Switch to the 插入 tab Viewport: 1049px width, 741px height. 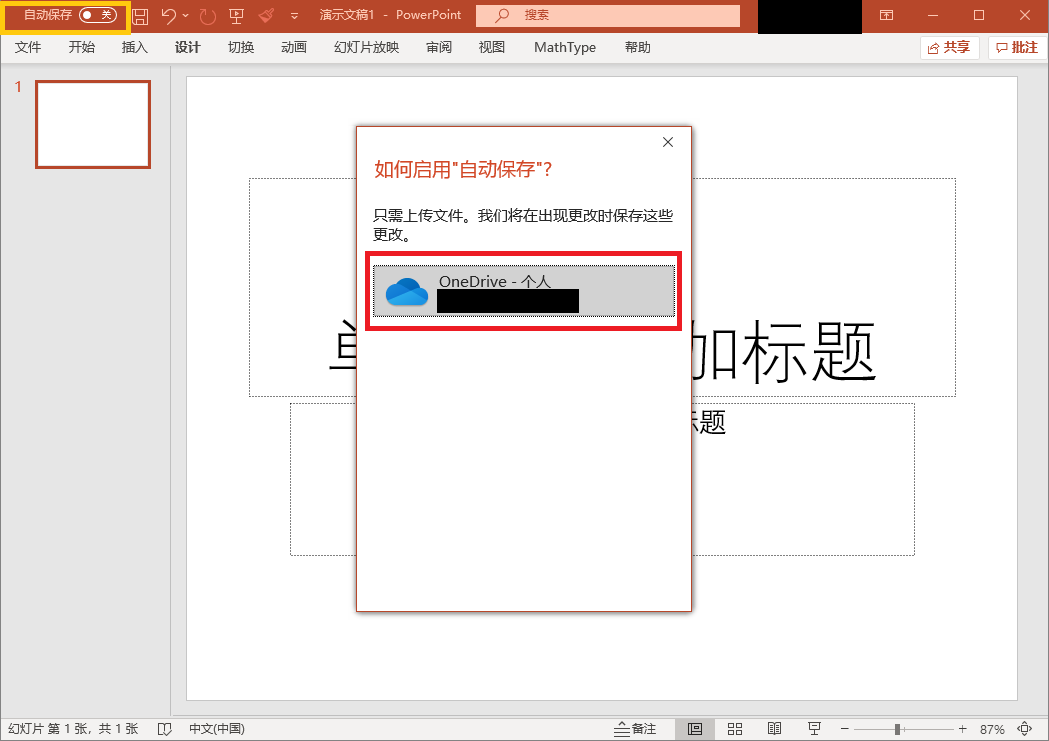(x=134, y=47)
